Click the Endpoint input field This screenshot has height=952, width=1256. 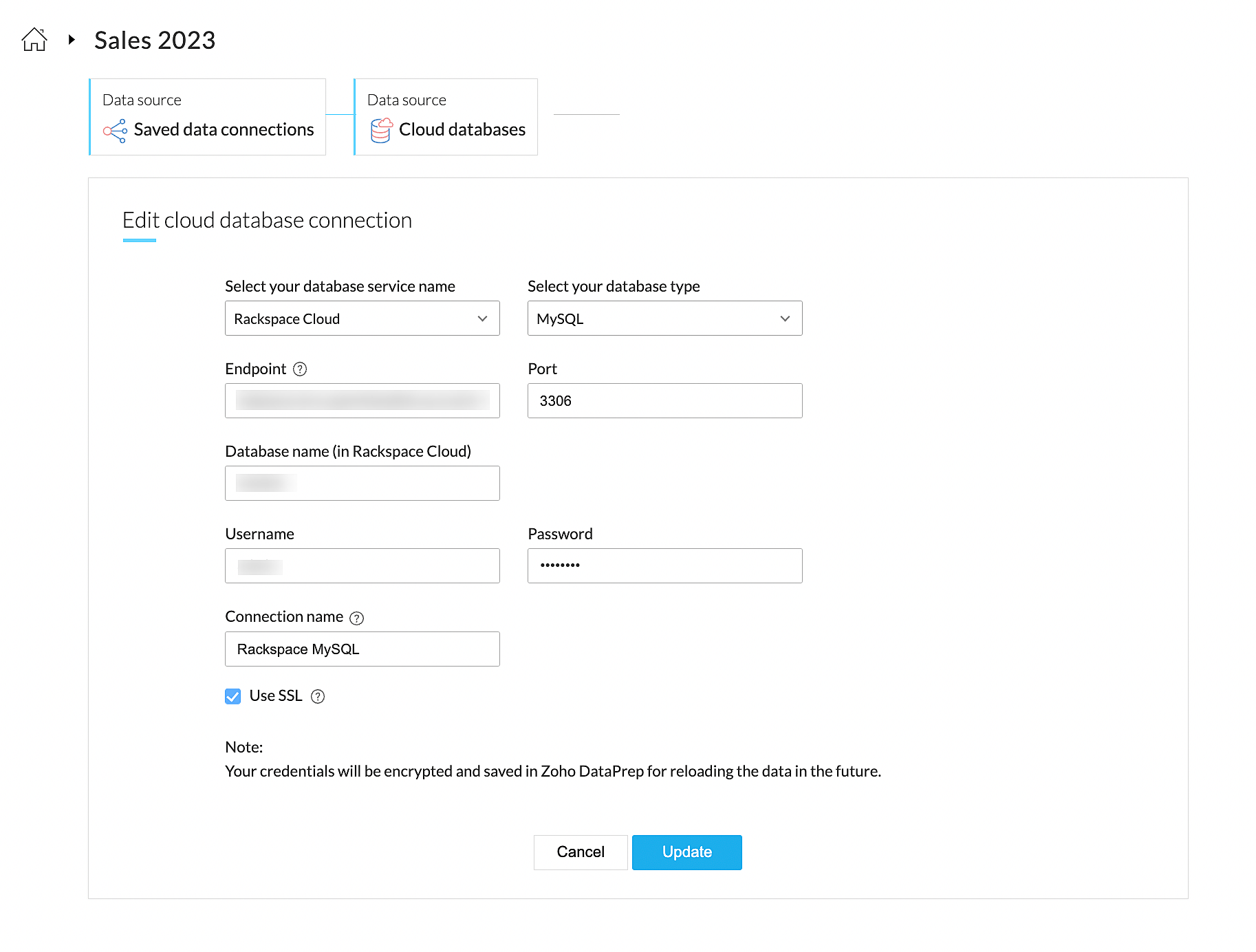point(362,401)
